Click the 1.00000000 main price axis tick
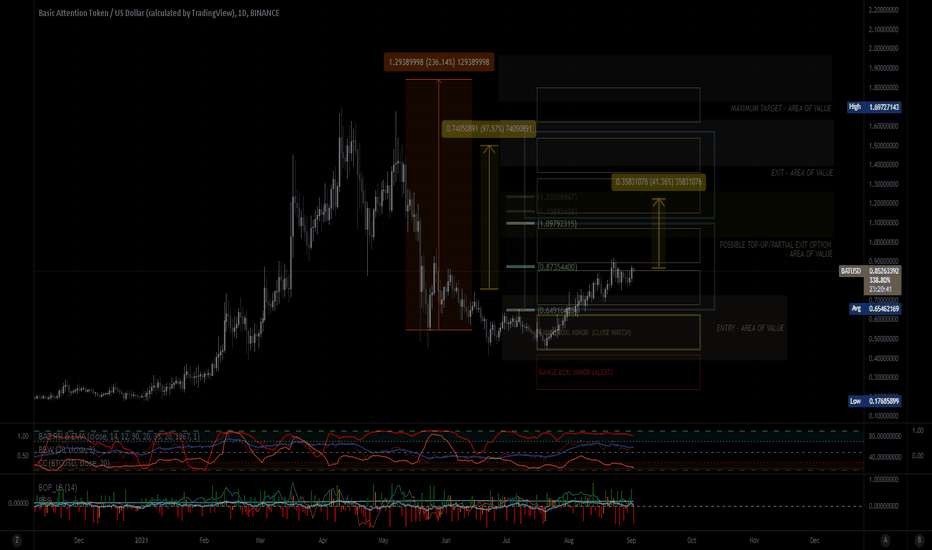Screen dimensions: 932x550 pyautogui.click(x=883, y=243)
